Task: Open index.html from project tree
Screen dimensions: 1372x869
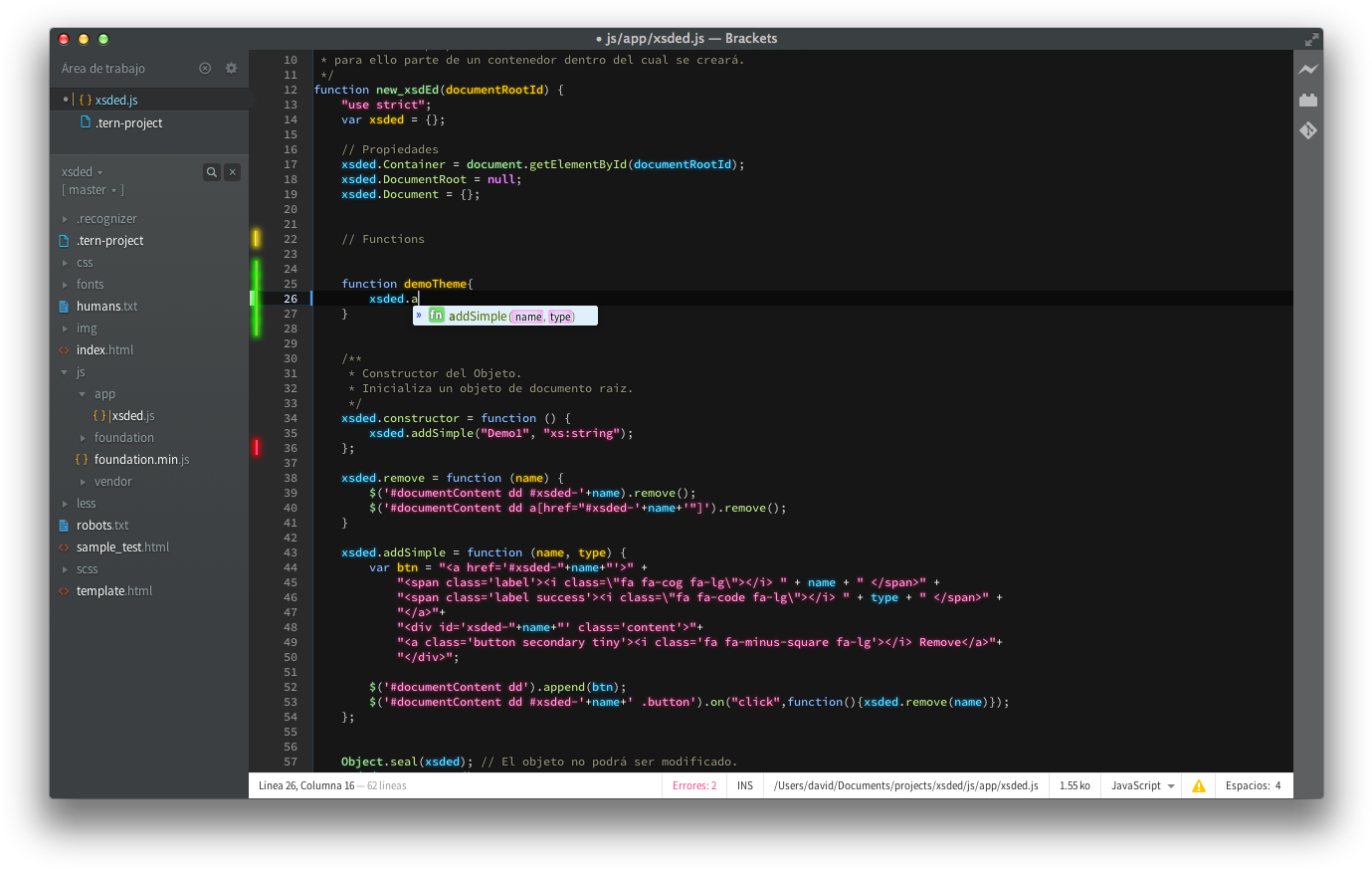Action: pyautogui.click(x=104, y=350)
